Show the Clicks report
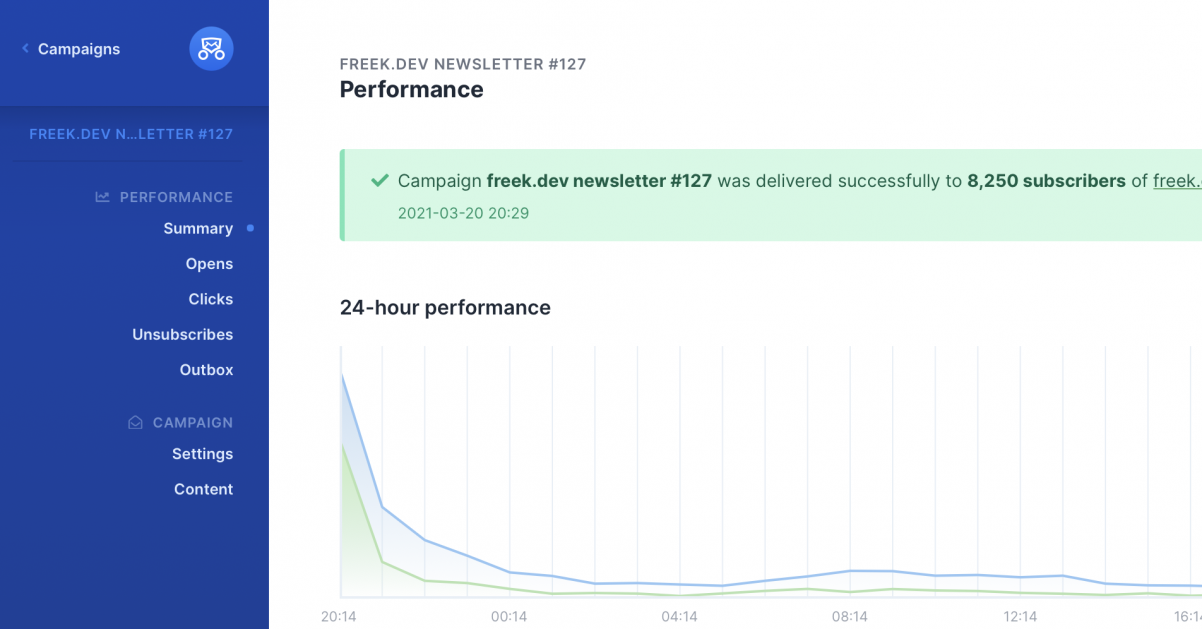 (x=211, y=299)
